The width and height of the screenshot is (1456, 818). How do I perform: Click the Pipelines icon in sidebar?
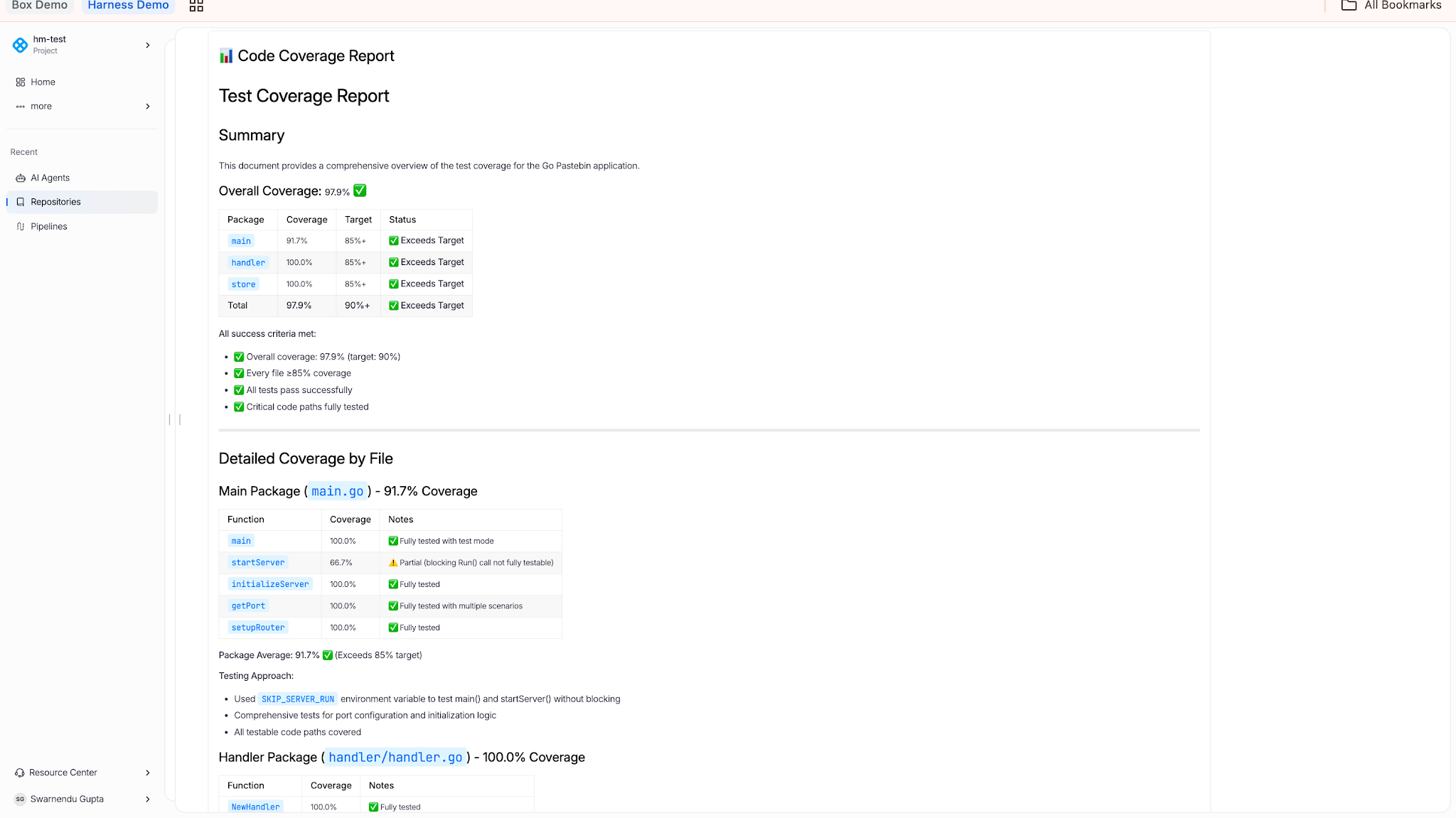[20, 227]
